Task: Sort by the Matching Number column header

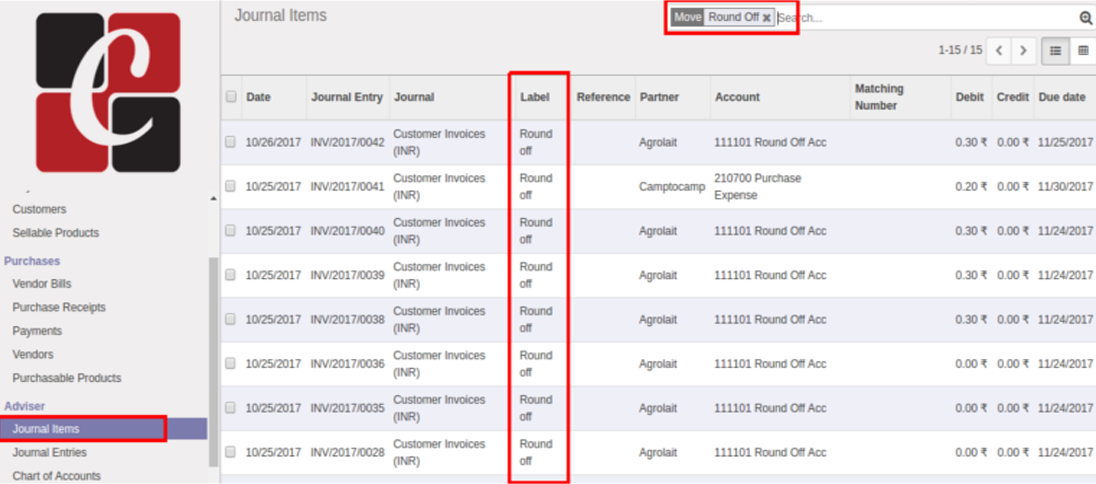Action: pos(879,97)
